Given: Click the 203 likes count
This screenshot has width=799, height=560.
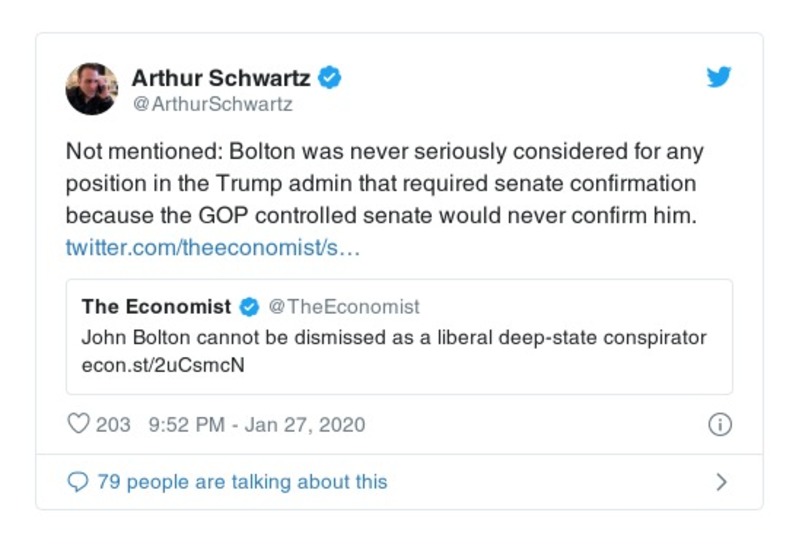Looking at the screenshot, I should point(113,424).
